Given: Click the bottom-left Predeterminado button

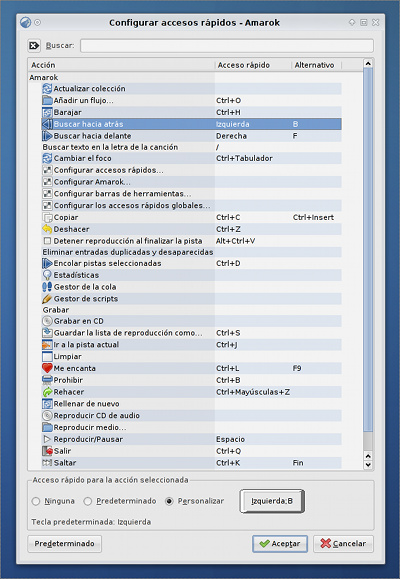Looking at the screenshot, I should 65,544.
